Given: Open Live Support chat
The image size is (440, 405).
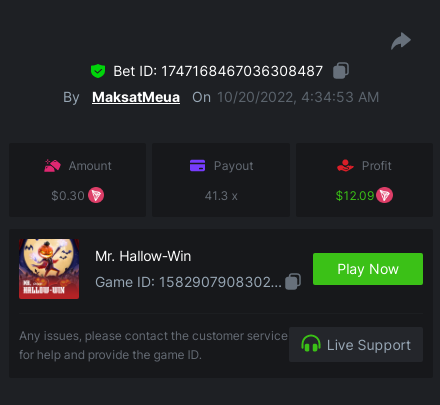Looking at the screenshot, I should pyautogui.click(x=356, y=345).
